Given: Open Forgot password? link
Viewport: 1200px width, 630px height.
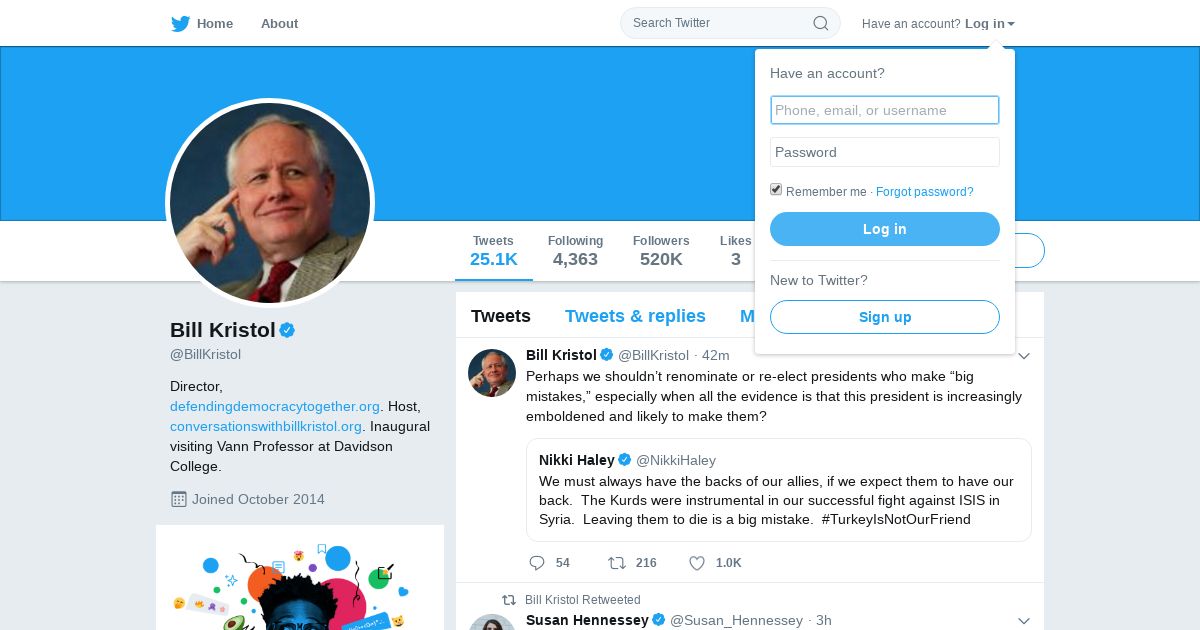Looking at the screenshot, I should [x=924, y=192].
